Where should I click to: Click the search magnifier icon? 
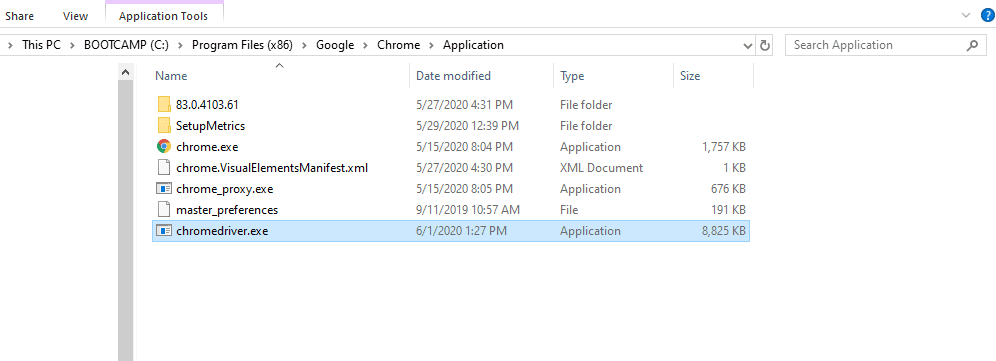coord(972,45)
